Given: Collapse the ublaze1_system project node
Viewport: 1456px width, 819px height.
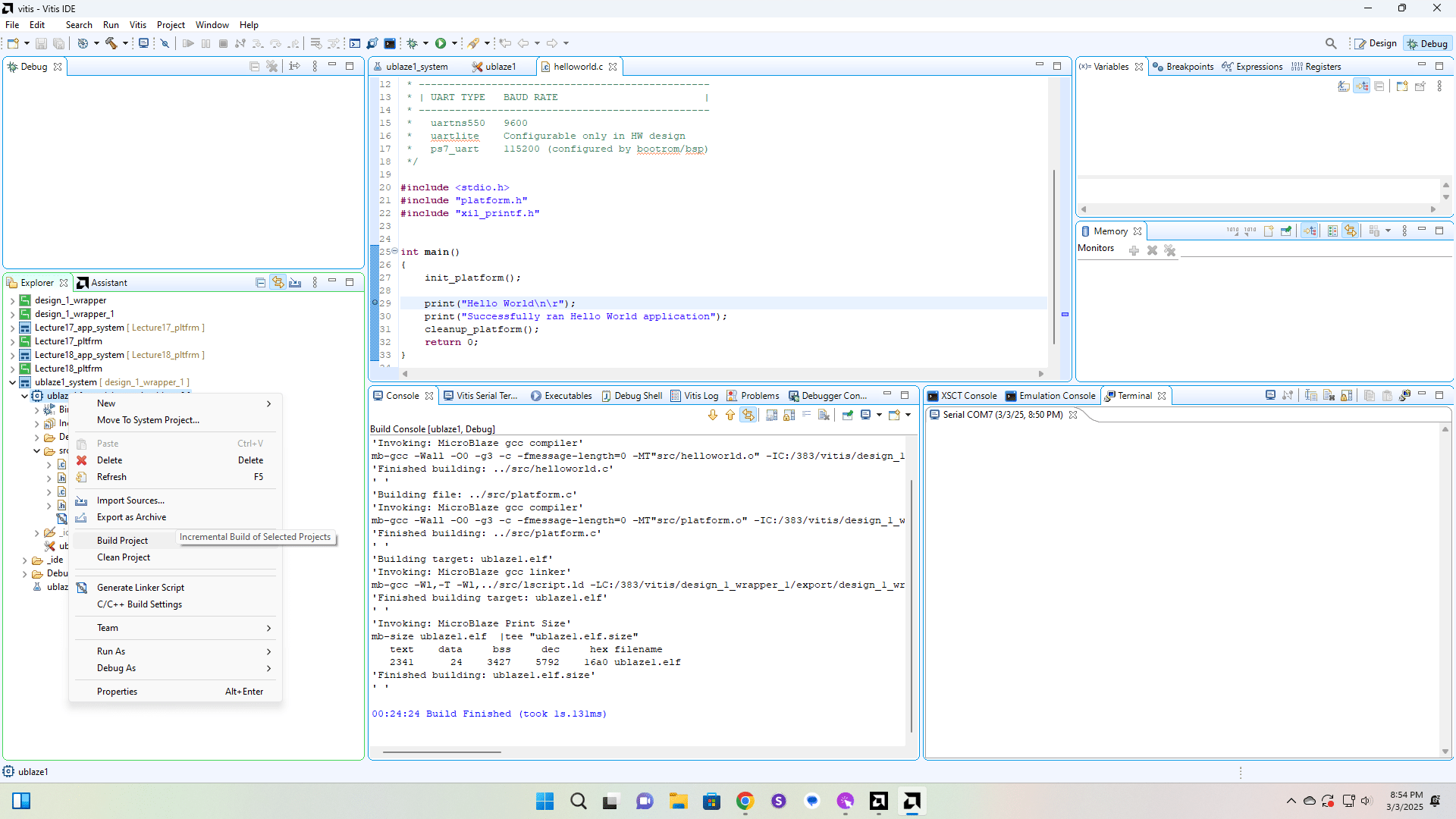Looking at the screenshot, I should (12, 382).
